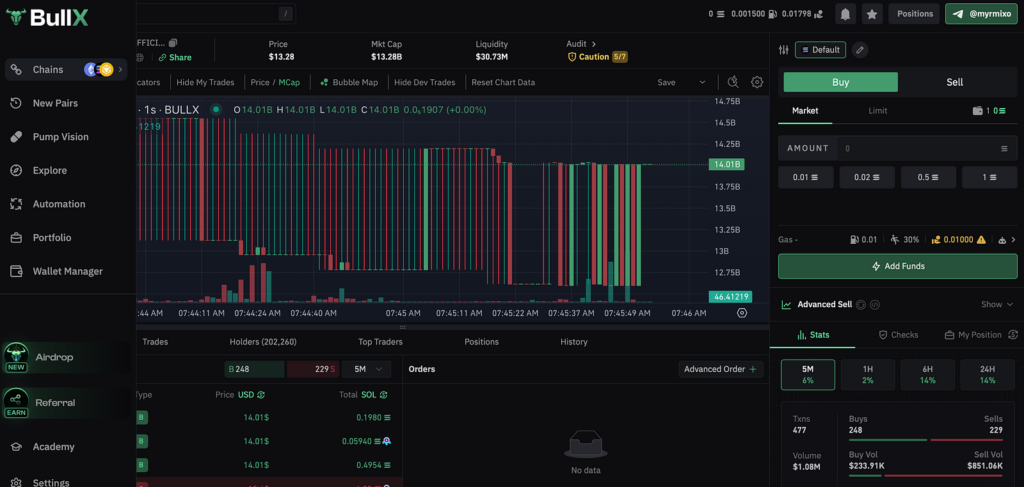1024x487 pixels.
Task: Click the circle info icon beside Advanced Sell
Action: click(861, 304)
